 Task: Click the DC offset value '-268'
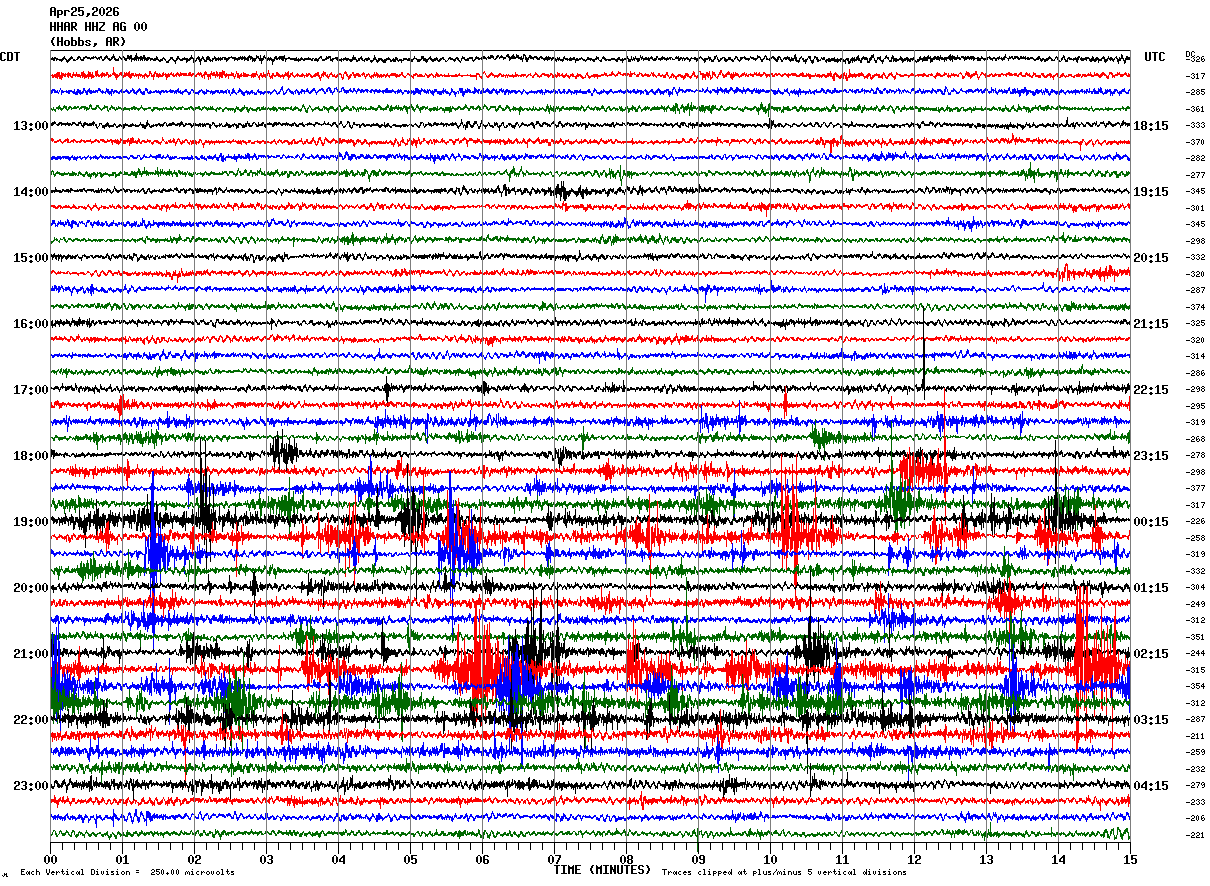tap(1195, 439)
